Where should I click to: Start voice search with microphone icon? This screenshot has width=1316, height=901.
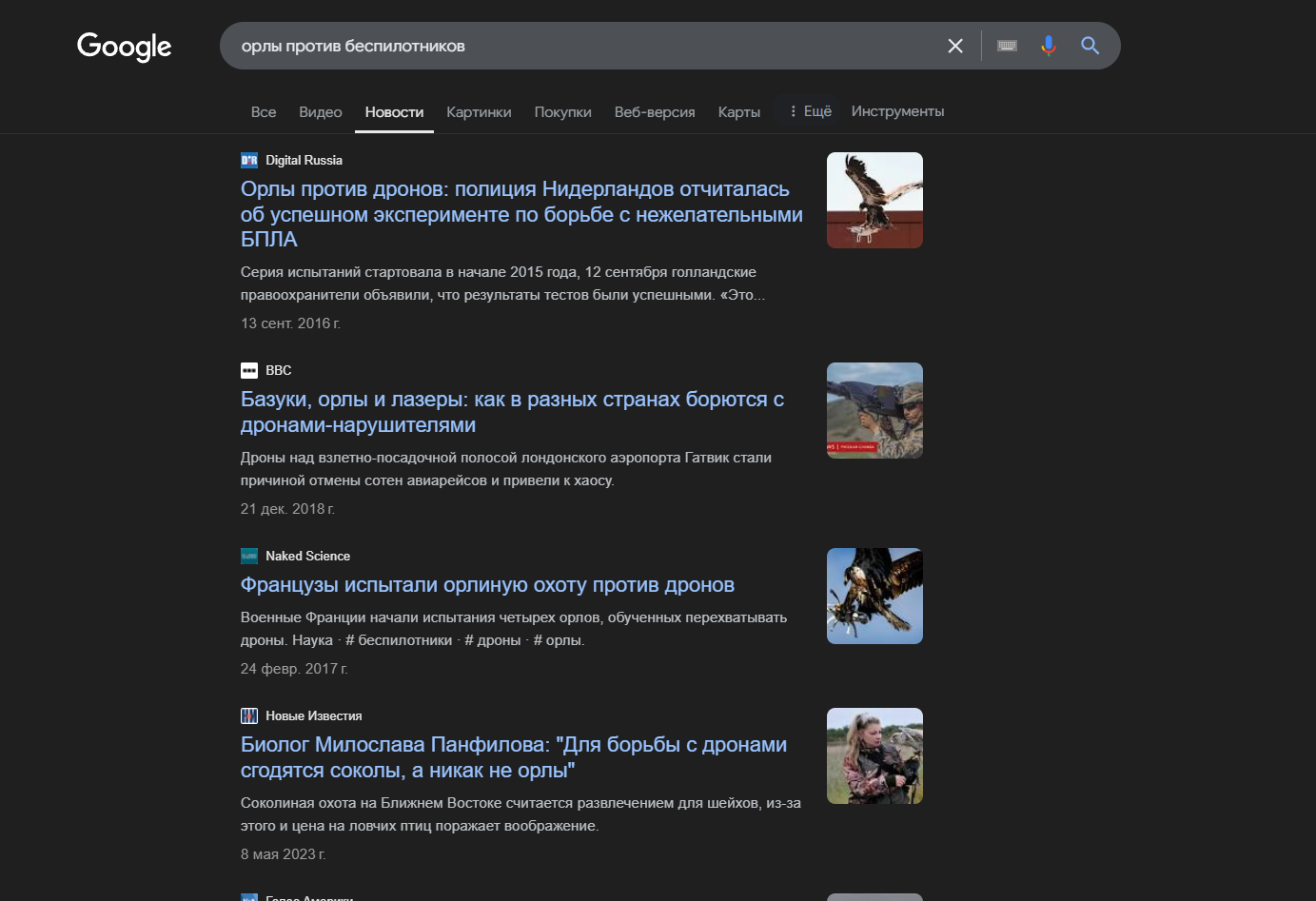(1048, 46)
